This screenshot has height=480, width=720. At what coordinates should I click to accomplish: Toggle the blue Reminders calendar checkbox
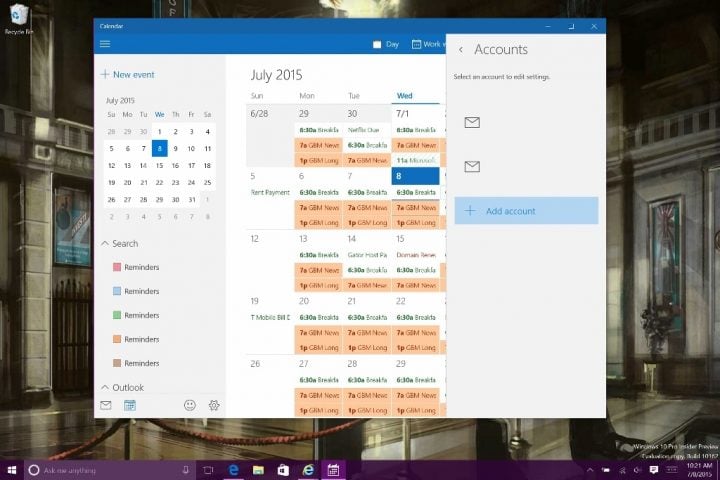(117, 291)
